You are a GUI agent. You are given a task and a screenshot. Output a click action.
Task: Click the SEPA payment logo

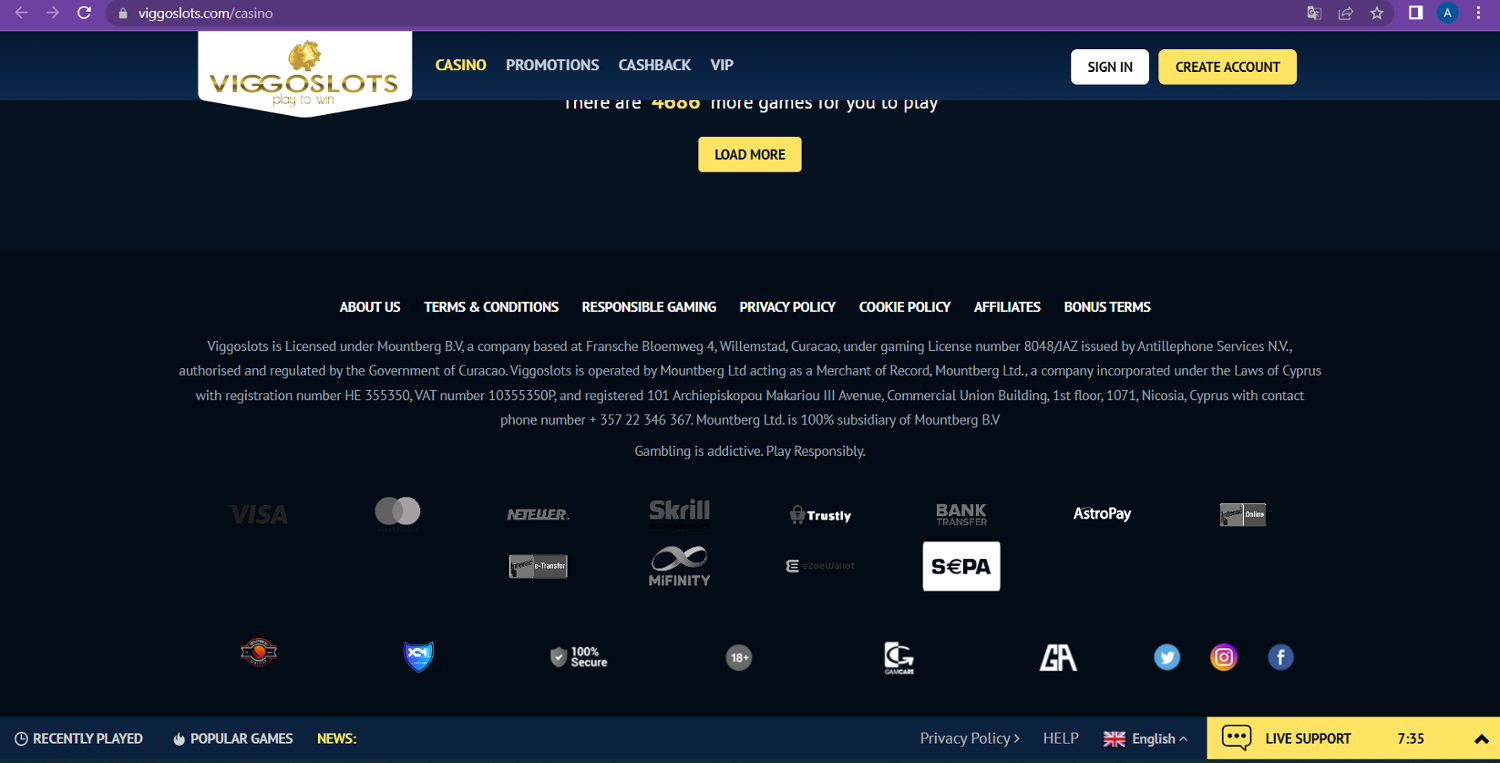point(960,566)
